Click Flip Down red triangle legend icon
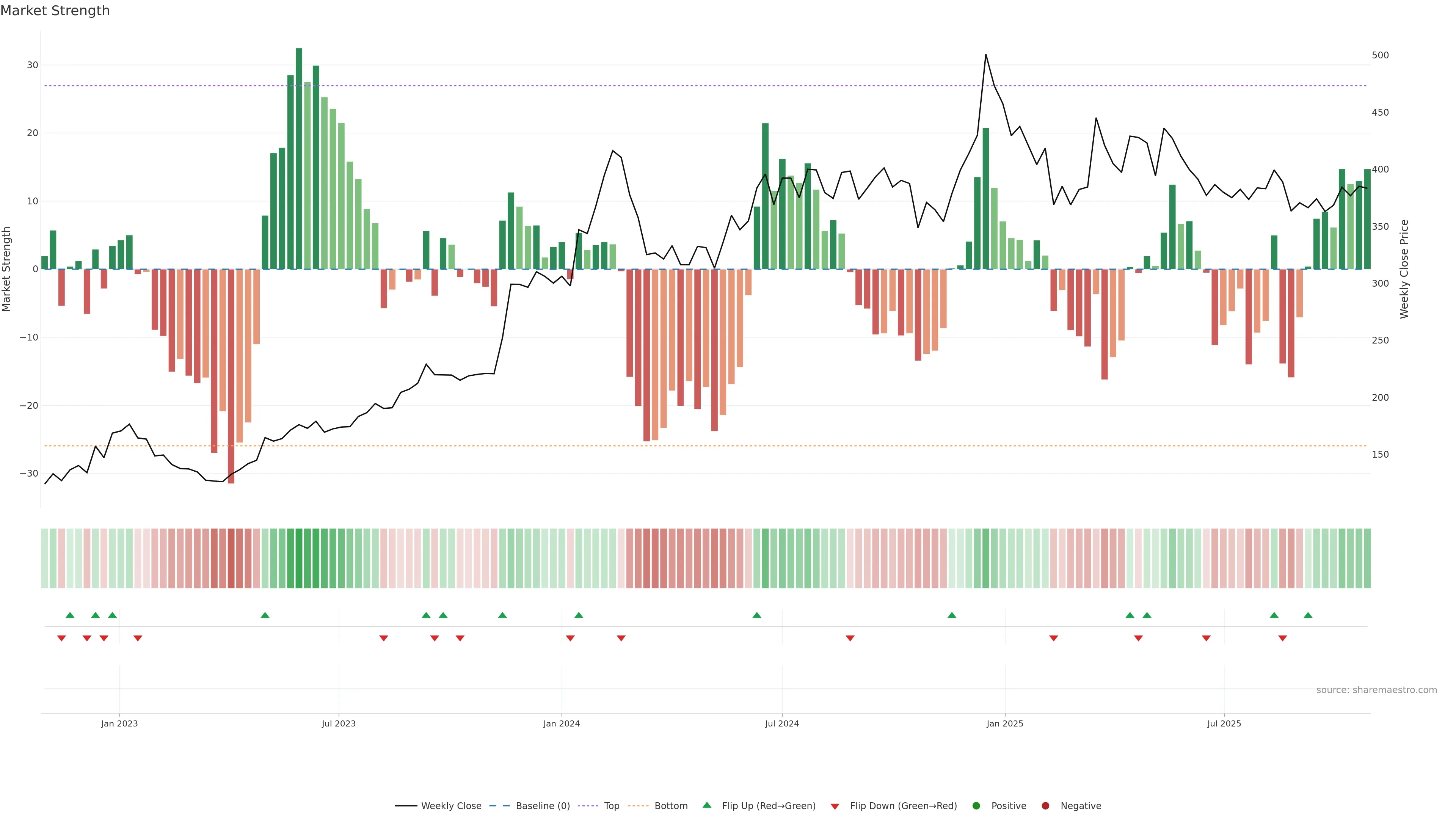Image resolution: width=1456 pixels, height=819 pixels. (x=835, y=806)
